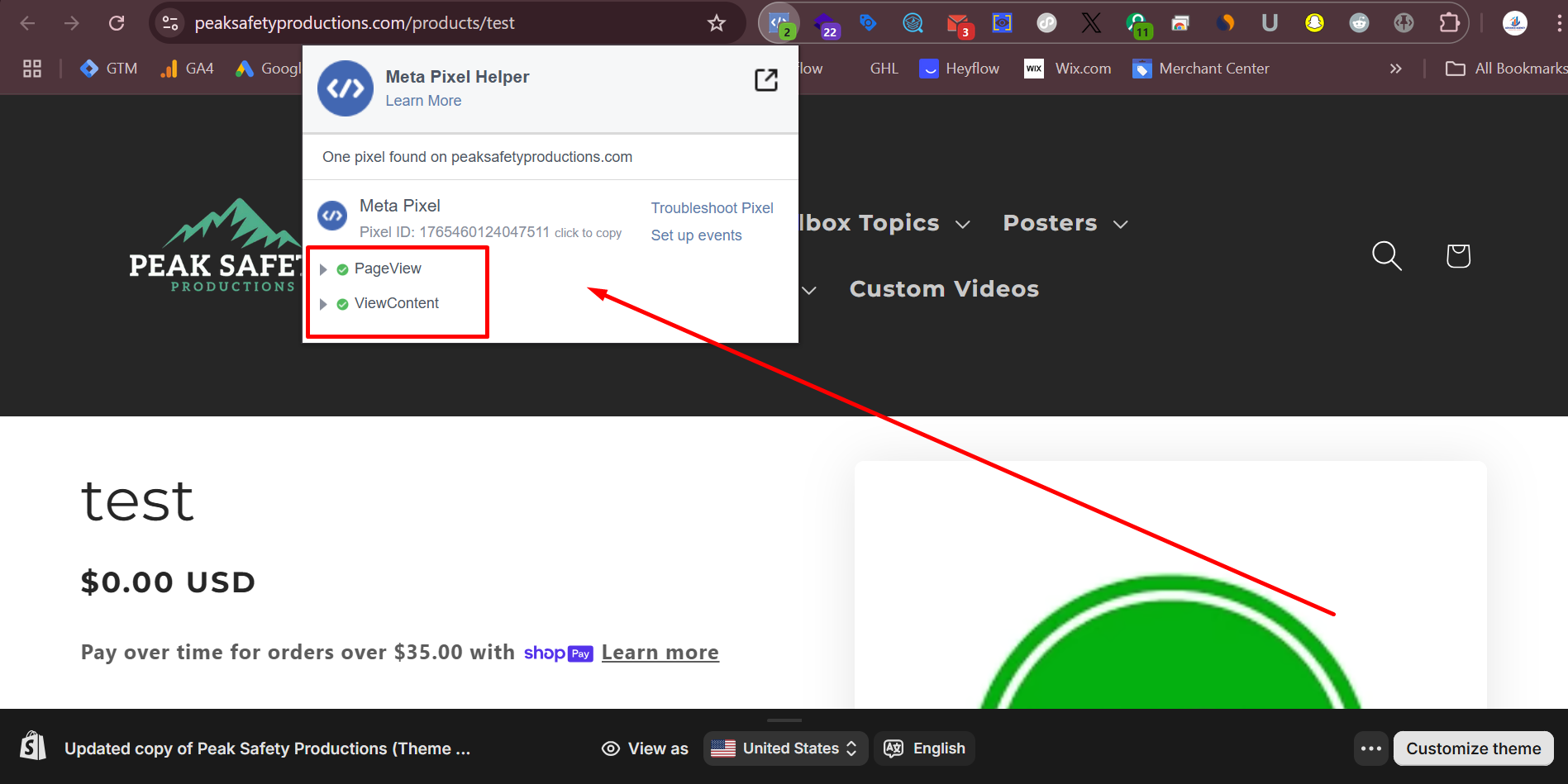The width and height of the screenshot is (1568, 784).
Task: Click the X (Twitter) extension icon
Action: pyautogui.click(x=1091, y=23)
